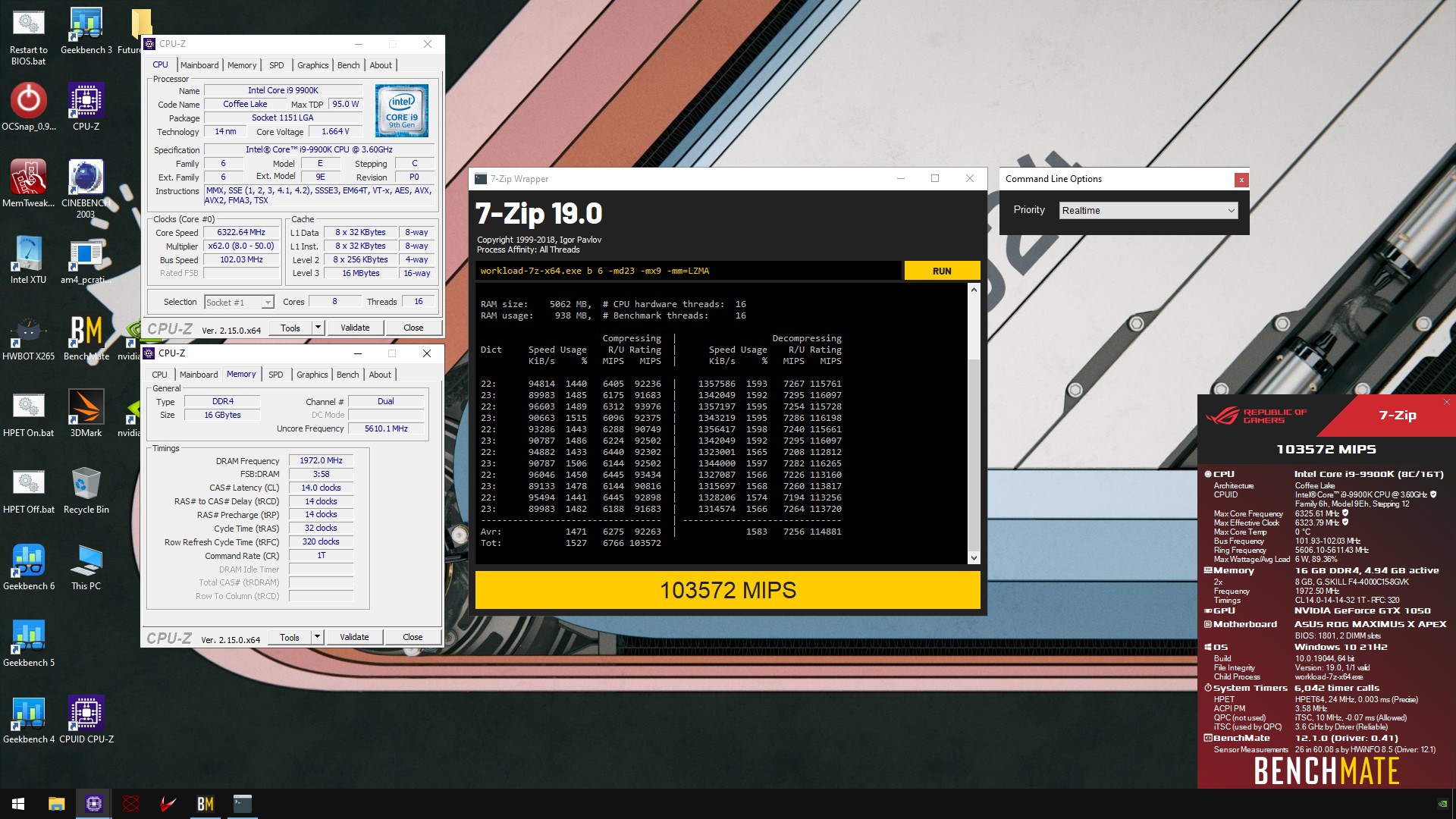Launch Geekbench 6 desktop shortcut

28,566
